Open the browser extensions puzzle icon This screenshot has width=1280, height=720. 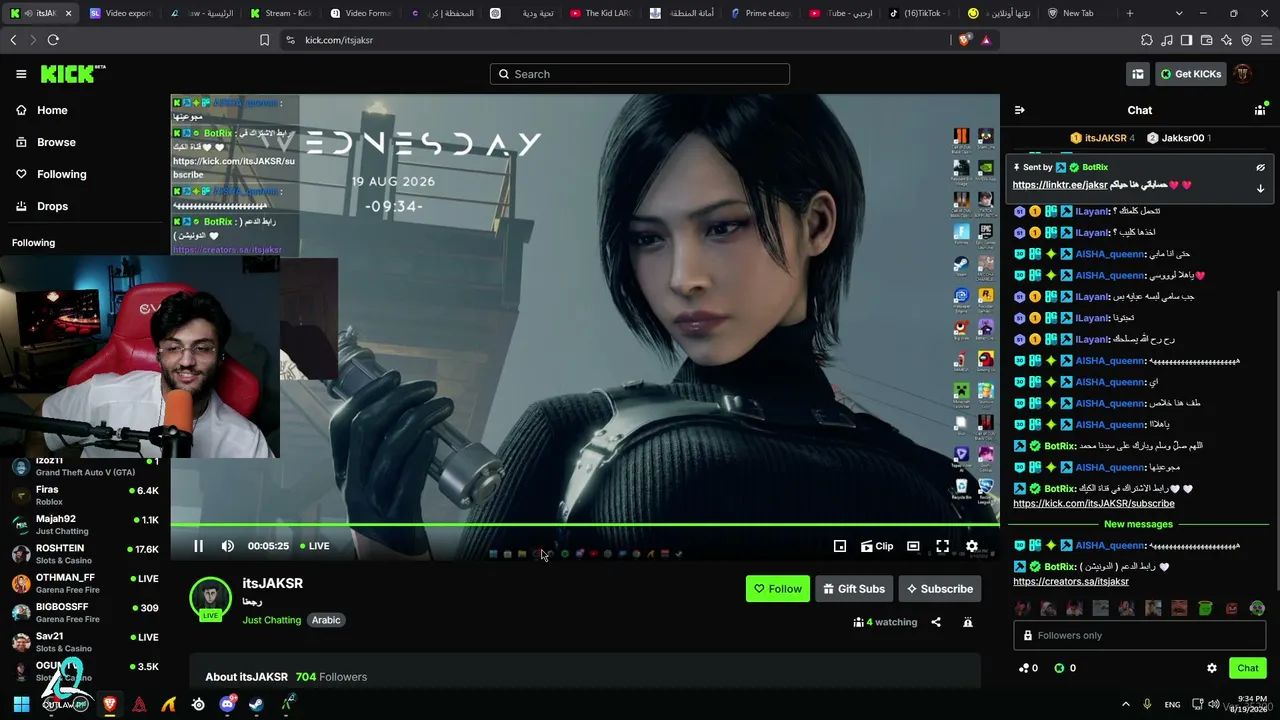(x=1147, y=40)
